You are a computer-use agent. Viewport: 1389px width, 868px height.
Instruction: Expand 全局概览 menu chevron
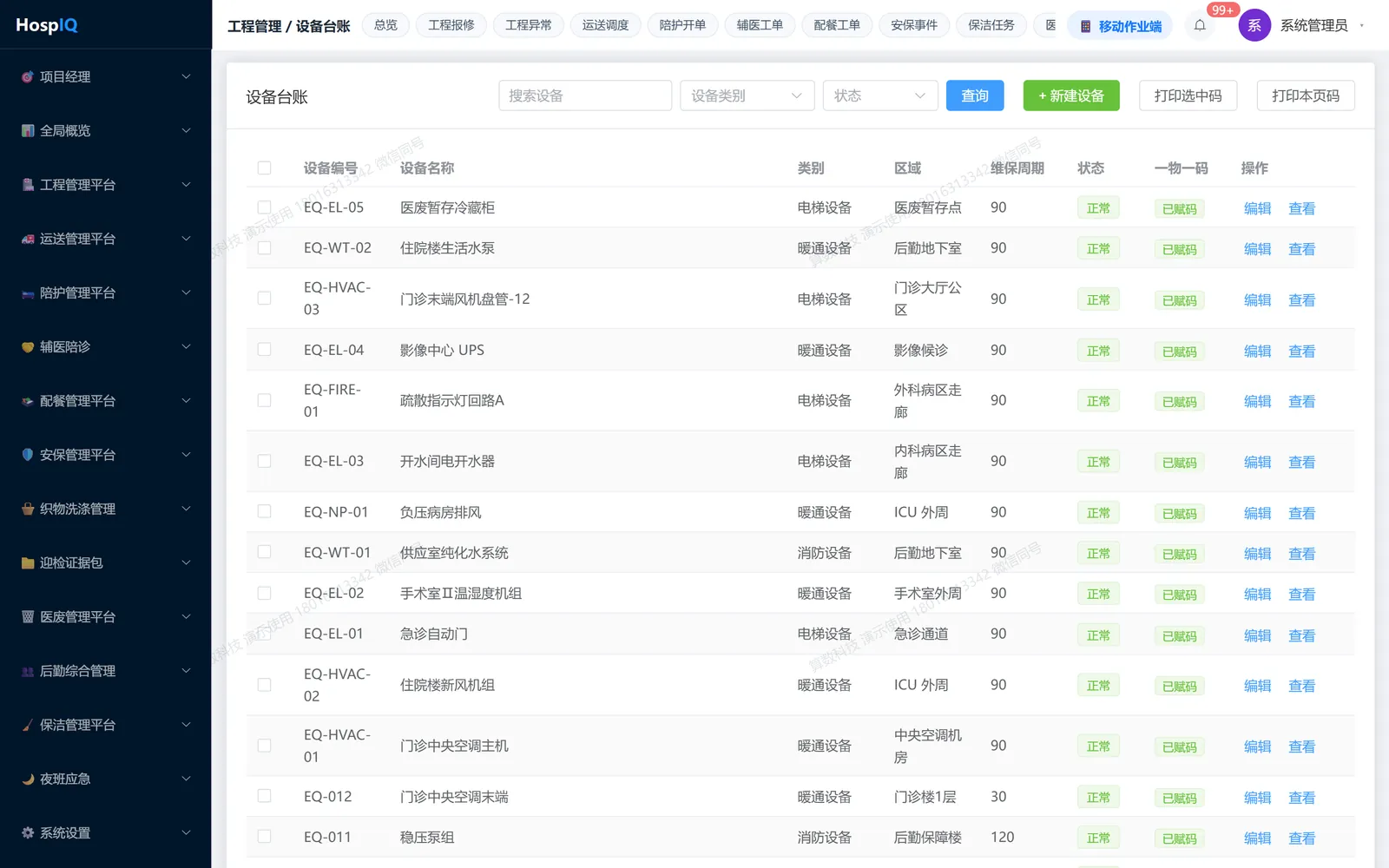tap(186, 131)
